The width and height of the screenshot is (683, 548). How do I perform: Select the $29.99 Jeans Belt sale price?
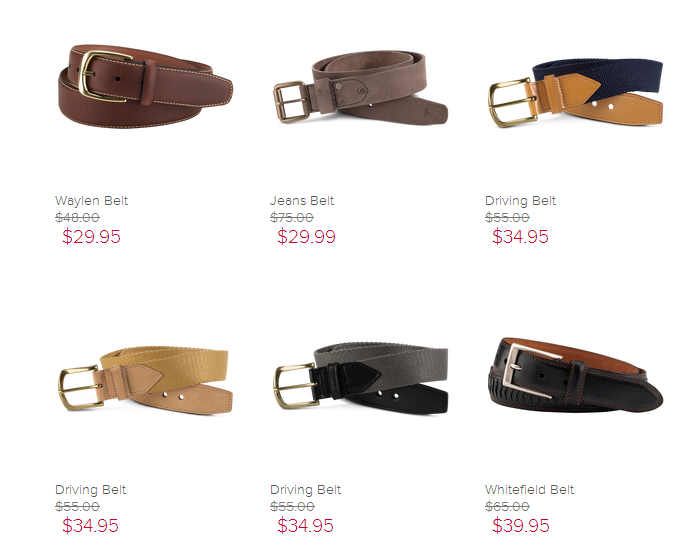(306, 237)
